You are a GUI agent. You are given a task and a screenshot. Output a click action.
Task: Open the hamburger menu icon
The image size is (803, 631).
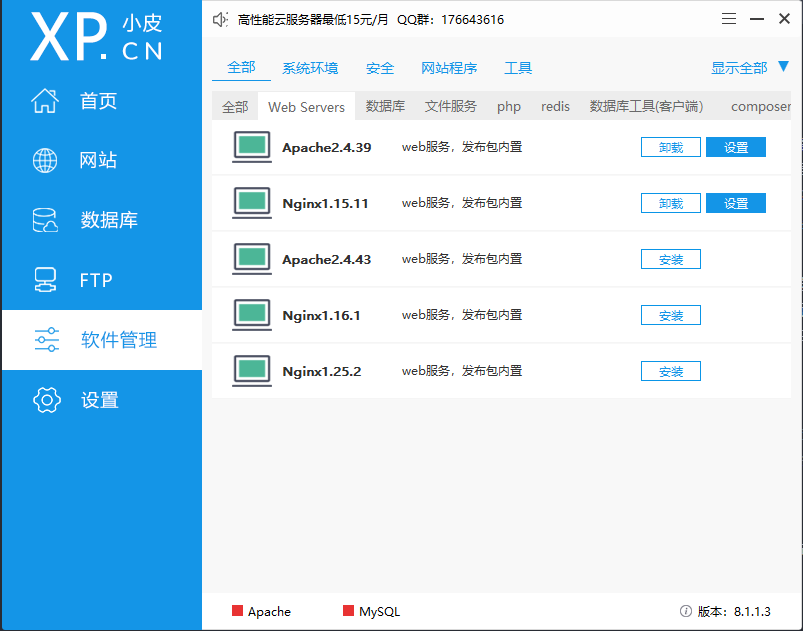click(x=729, y=19)
